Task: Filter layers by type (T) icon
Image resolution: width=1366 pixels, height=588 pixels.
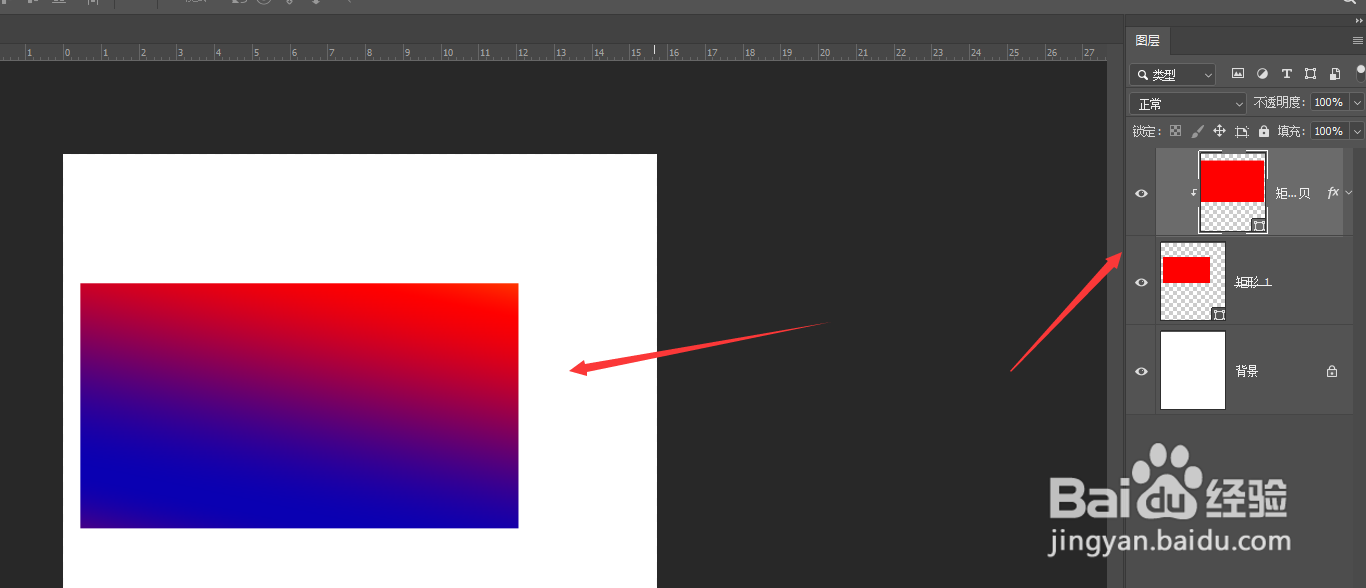Action: pyautogui.click(x=1286, y=74)
